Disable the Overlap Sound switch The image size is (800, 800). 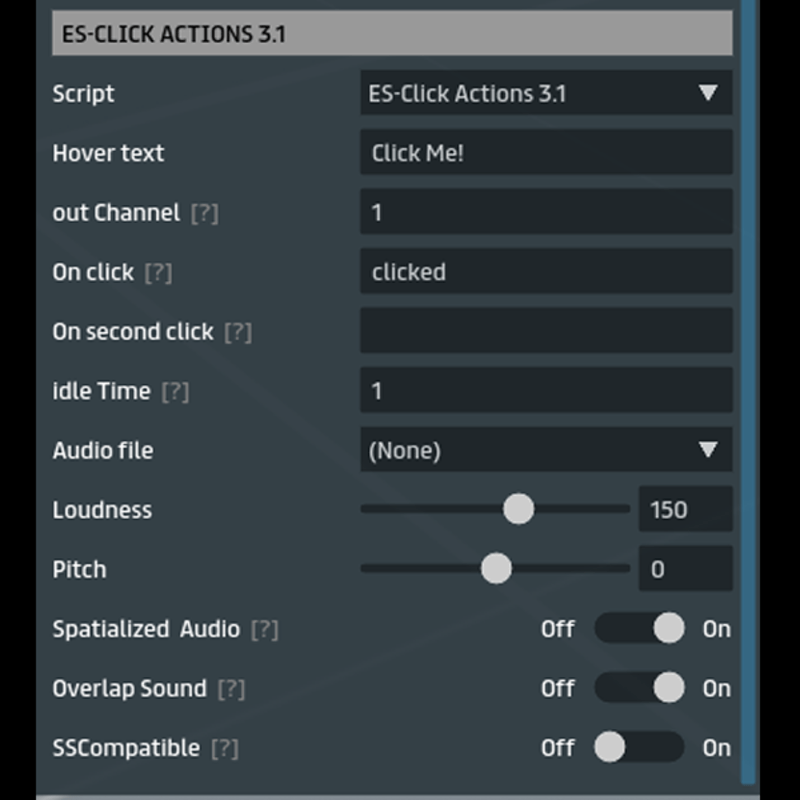(640, 688)
